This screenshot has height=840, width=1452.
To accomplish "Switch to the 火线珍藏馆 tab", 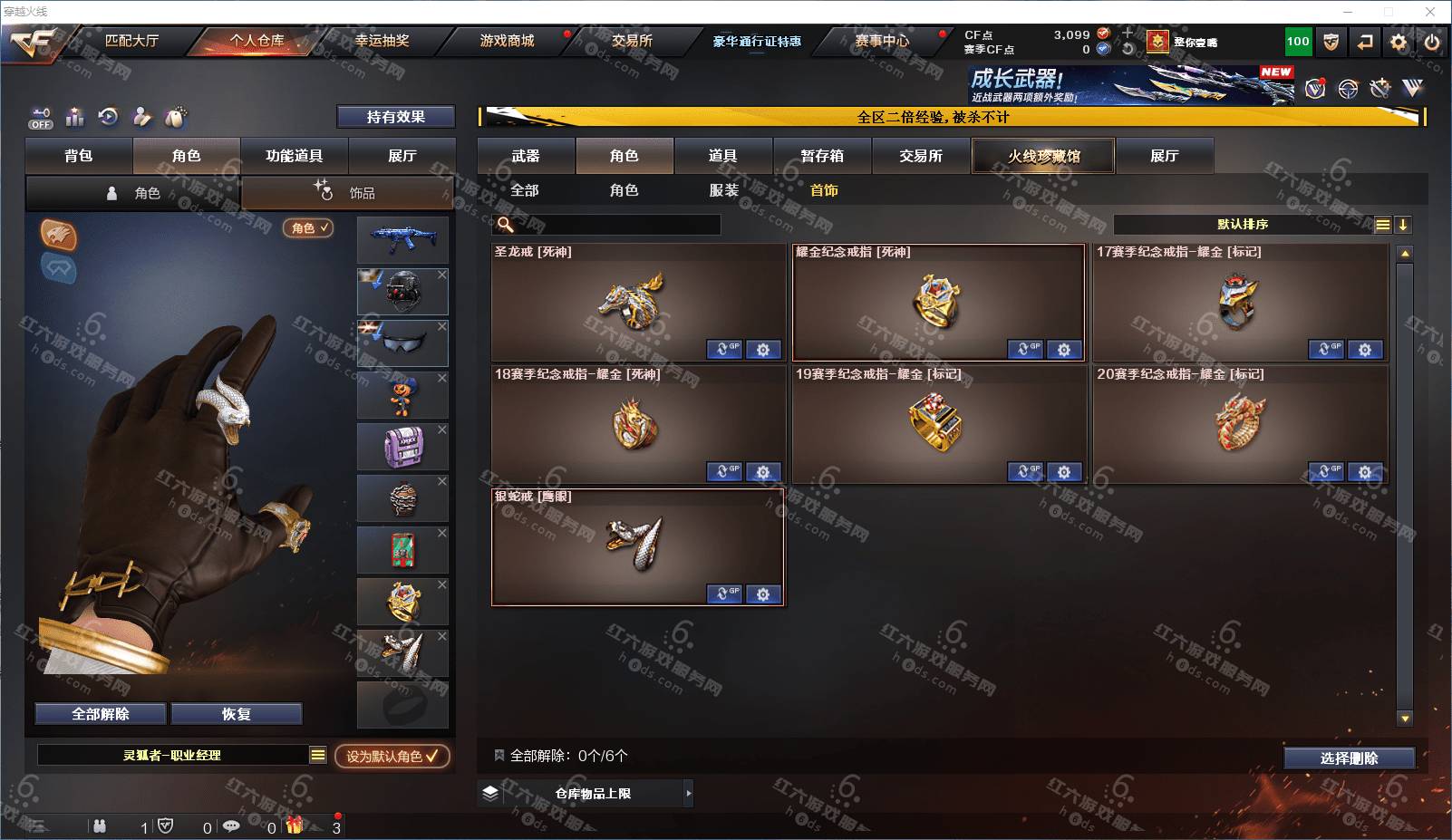I will tap(1043, 156).
